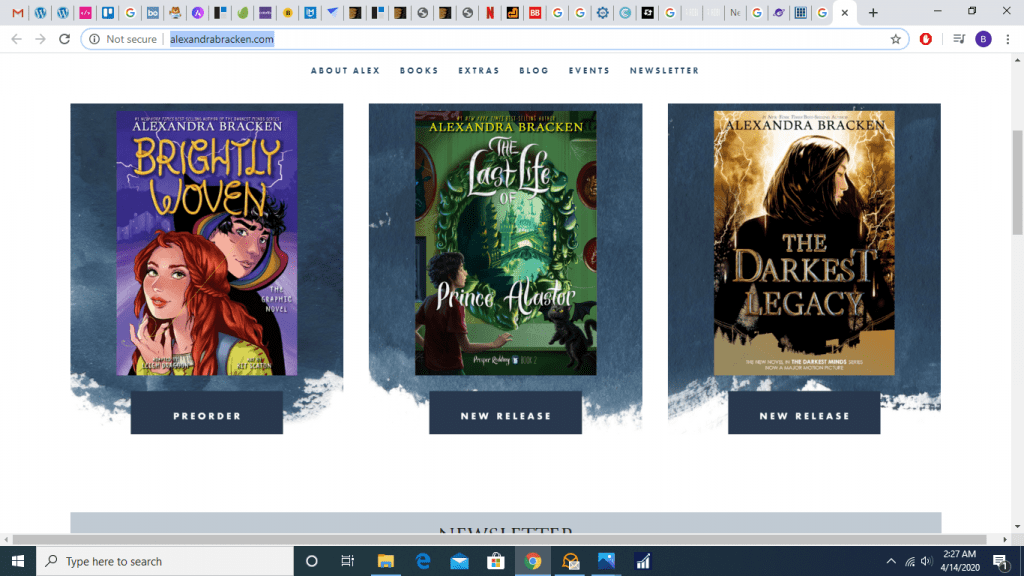
Task: Open Cortana from the taskbar
Action: point(312,561)
